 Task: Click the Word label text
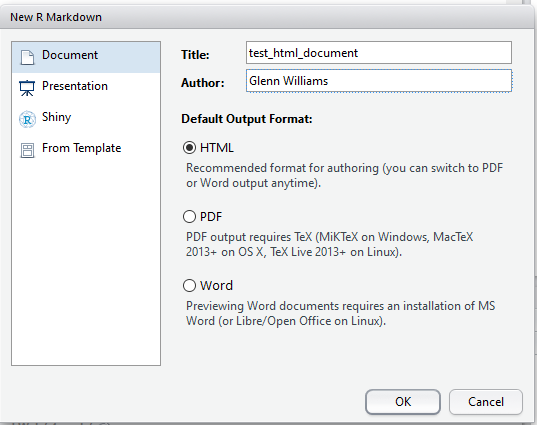(216, 286)
